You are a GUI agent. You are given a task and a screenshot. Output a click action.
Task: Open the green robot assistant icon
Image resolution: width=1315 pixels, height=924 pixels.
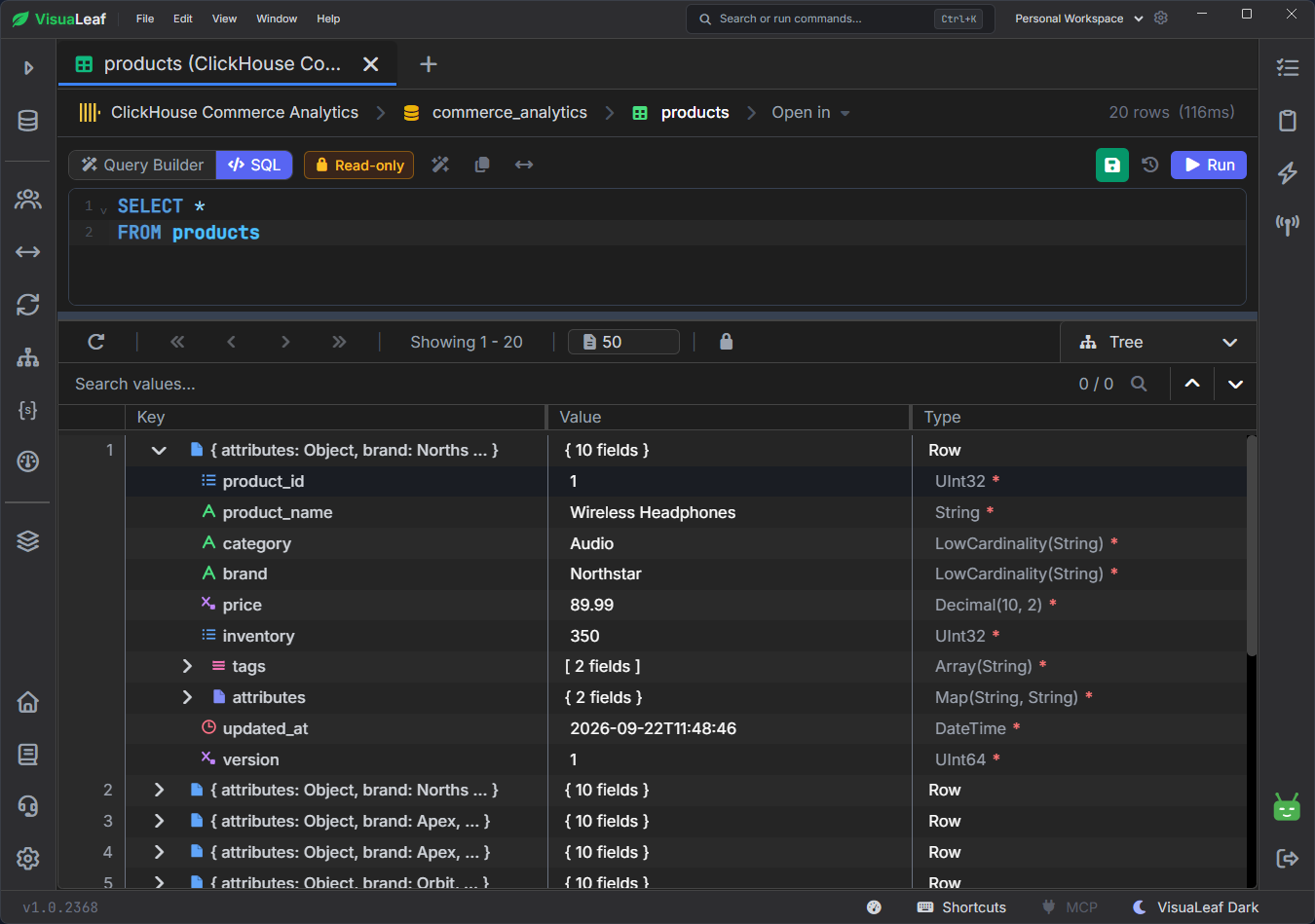1287,806
